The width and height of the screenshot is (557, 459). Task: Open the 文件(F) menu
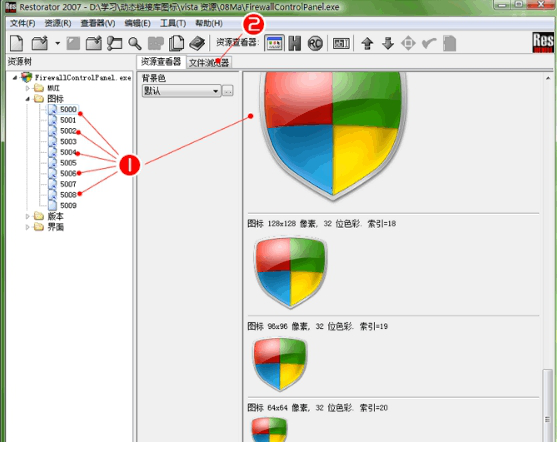tap(22, 23)
